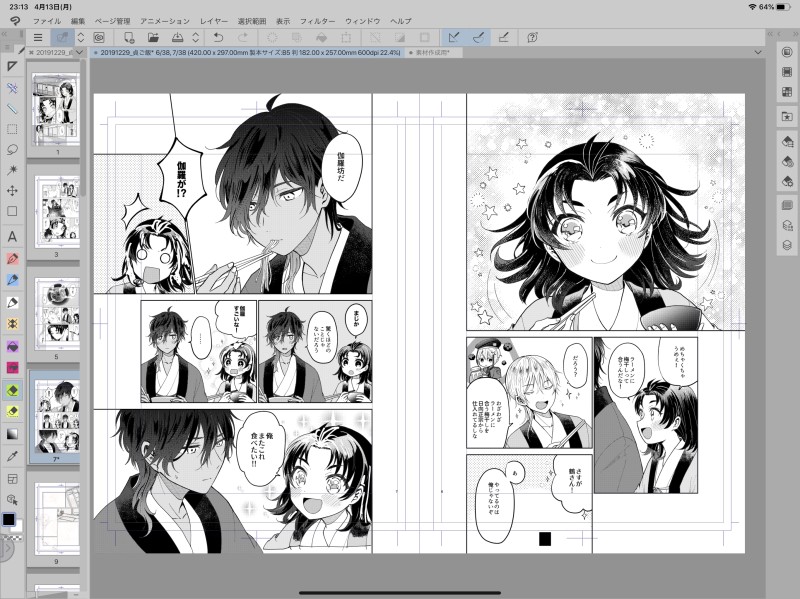Open the Clip Studio launcher icon
The height and width of the screenshot is (599, 800).
point(99,37)
